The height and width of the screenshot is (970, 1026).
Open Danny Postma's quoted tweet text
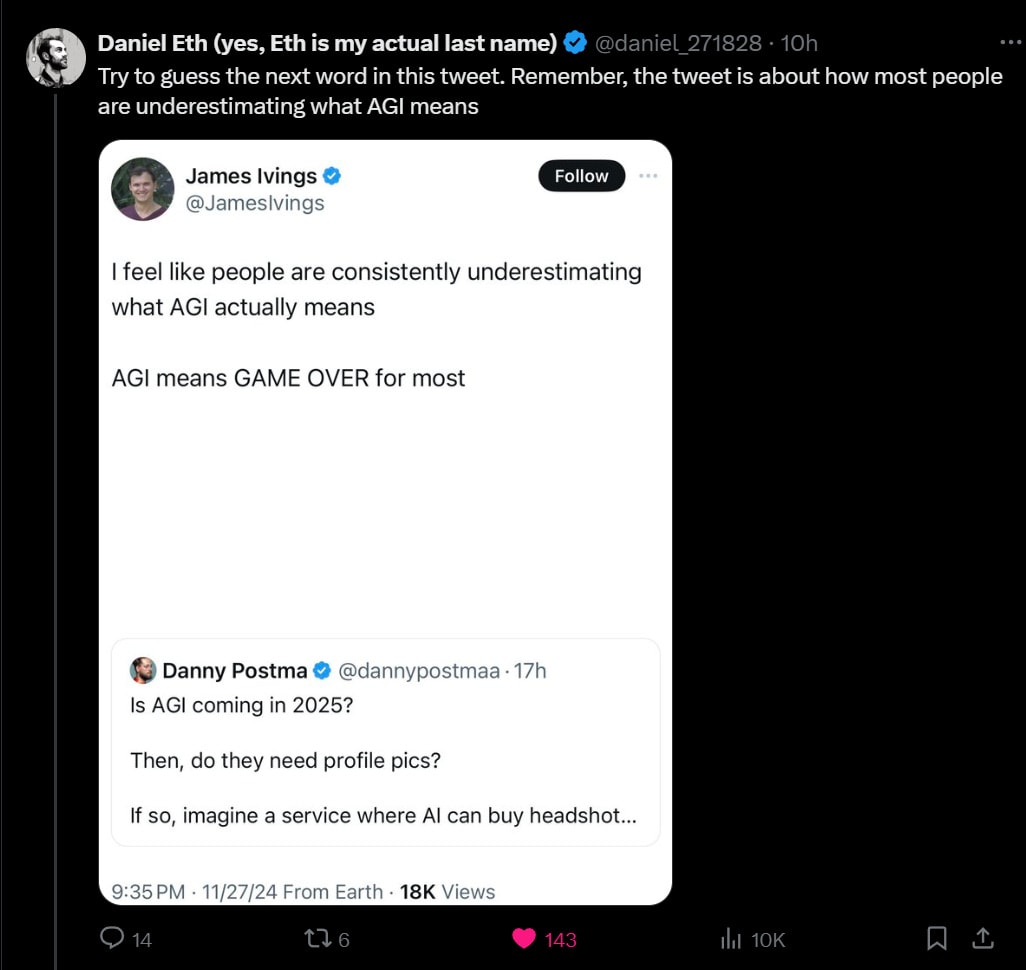(383, 760)
